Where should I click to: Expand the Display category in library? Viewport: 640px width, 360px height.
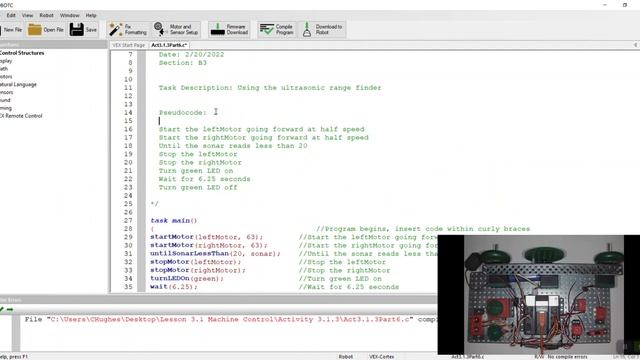click(x=6, y=61)
